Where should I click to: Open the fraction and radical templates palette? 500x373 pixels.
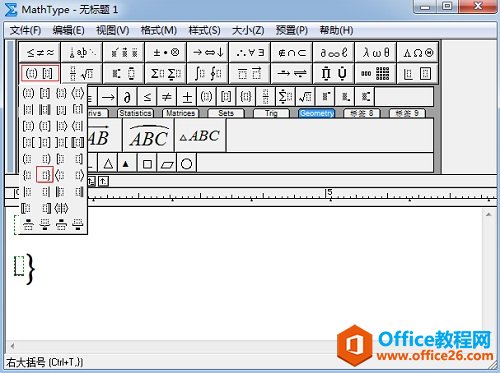pos(82,73)
